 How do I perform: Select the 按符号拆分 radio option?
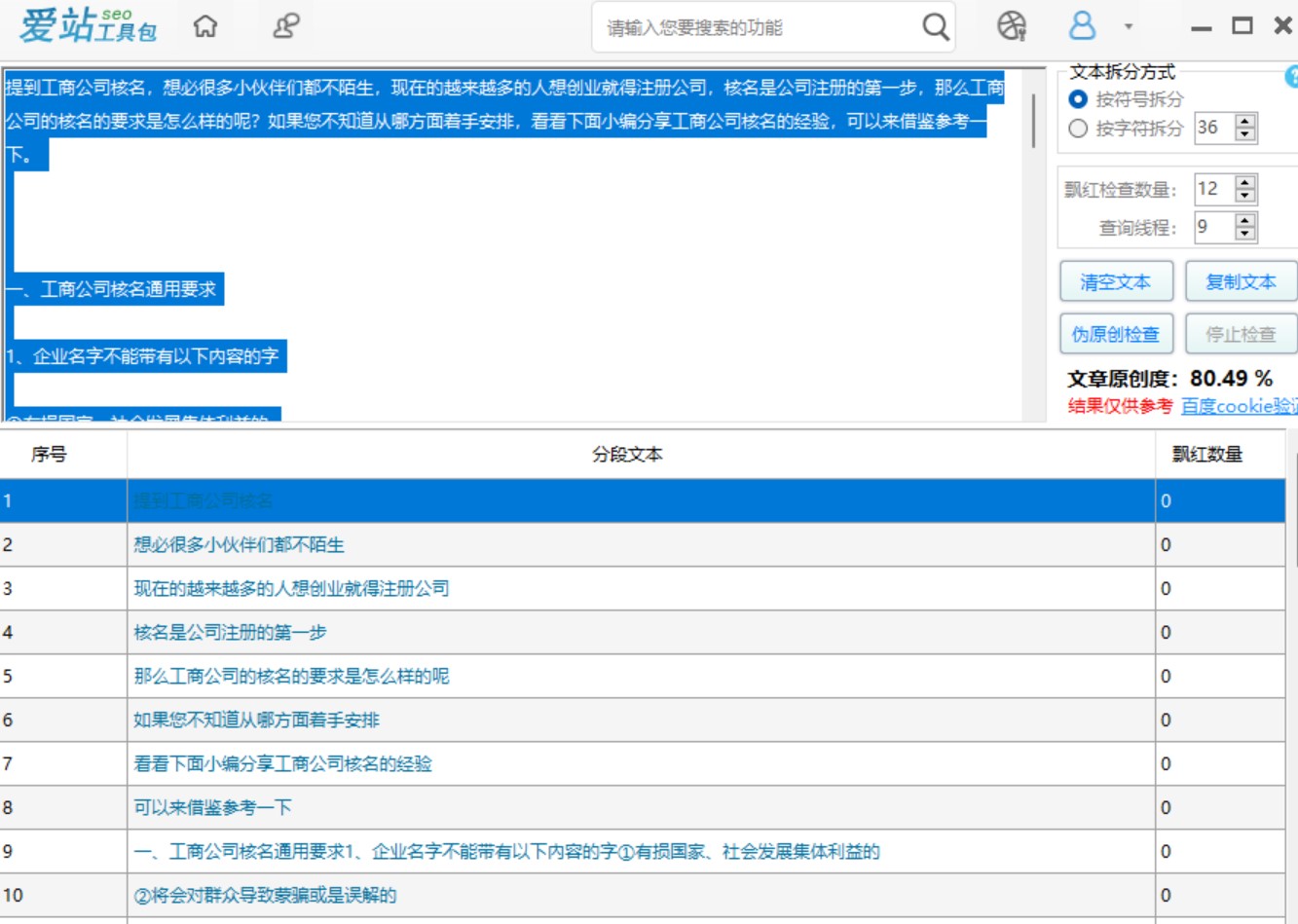point(1078,99)
